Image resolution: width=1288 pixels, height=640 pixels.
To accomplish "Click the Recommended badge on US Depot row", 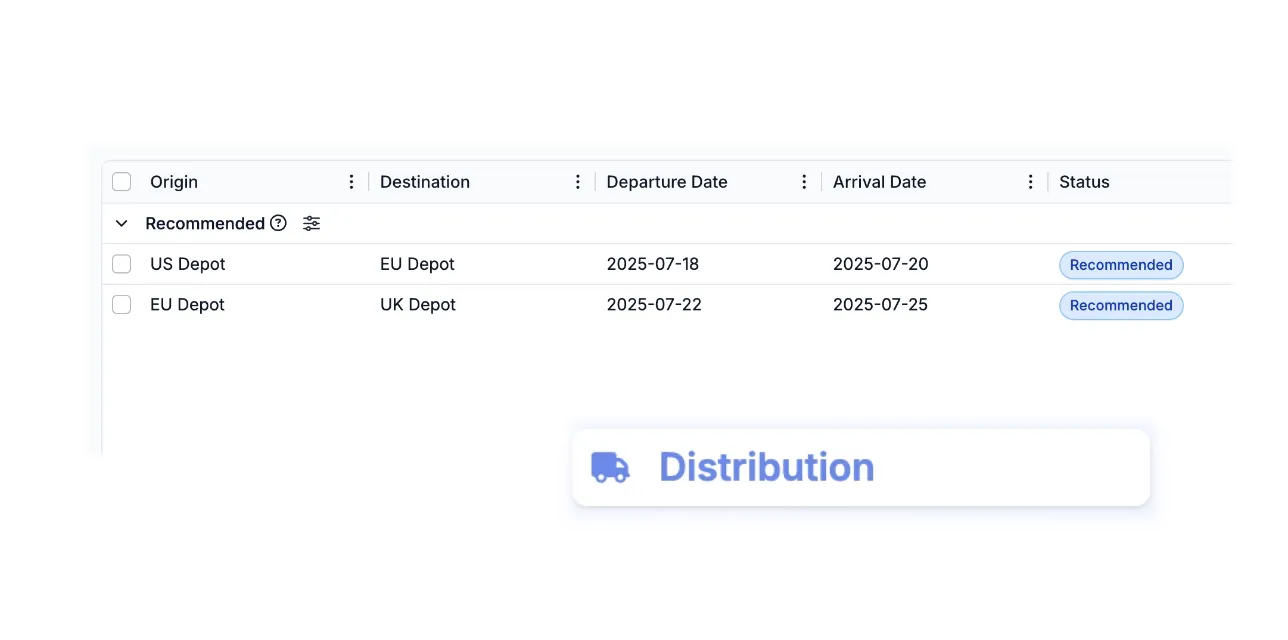I will [1121, 264].
